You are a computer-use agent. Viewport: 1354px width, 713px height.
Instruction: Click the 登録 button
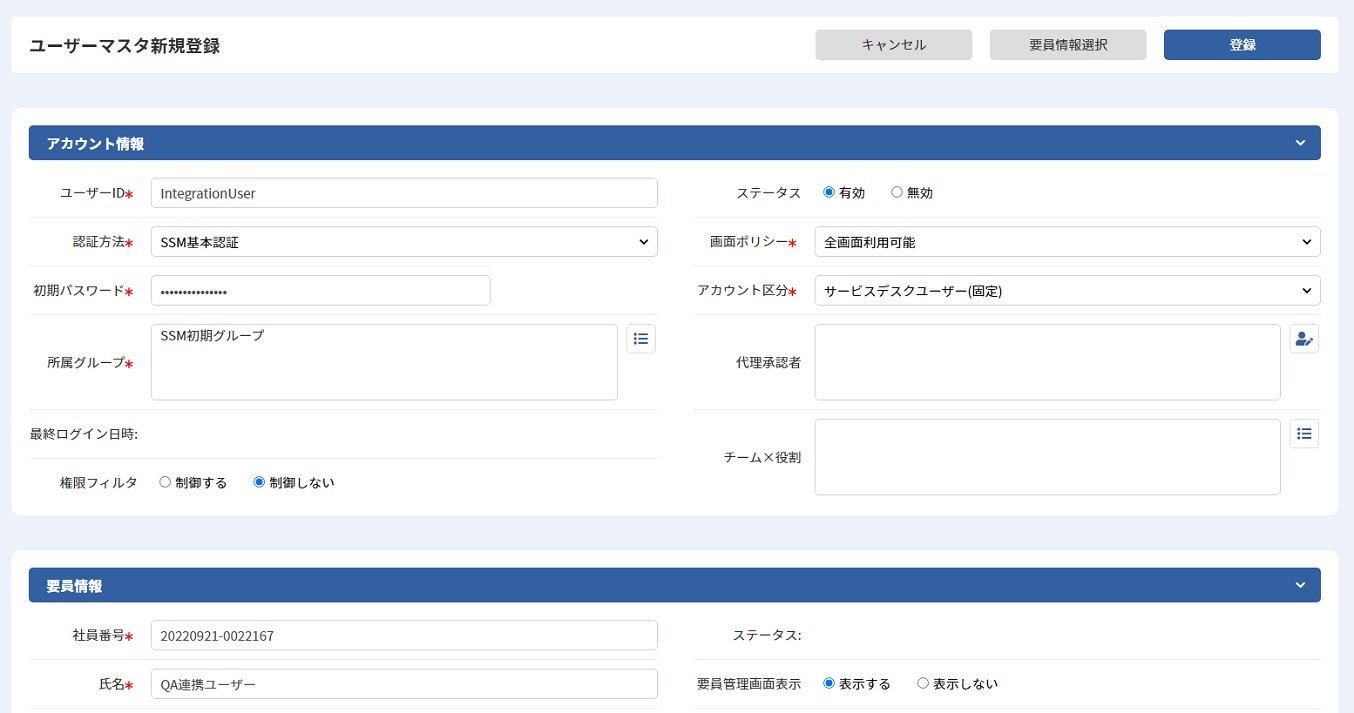click(1242, 45)
